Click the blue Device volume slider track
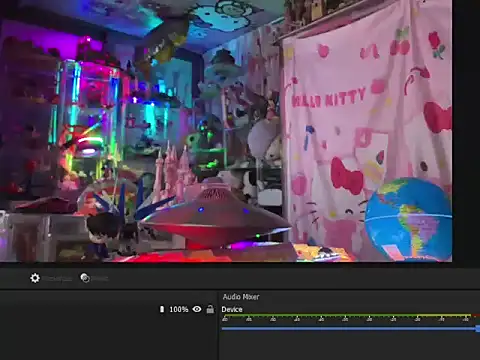Viewport: 480px width, 360px height. tap(349, 329)
